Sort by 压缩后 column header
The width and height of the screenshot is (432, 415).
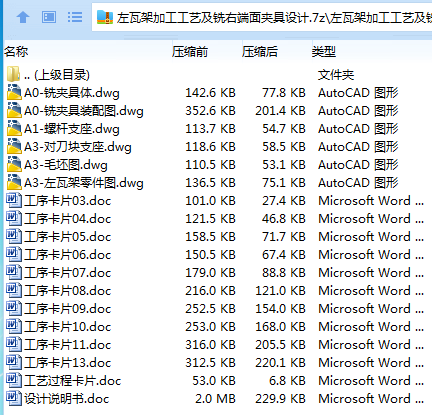coord(260,52)
